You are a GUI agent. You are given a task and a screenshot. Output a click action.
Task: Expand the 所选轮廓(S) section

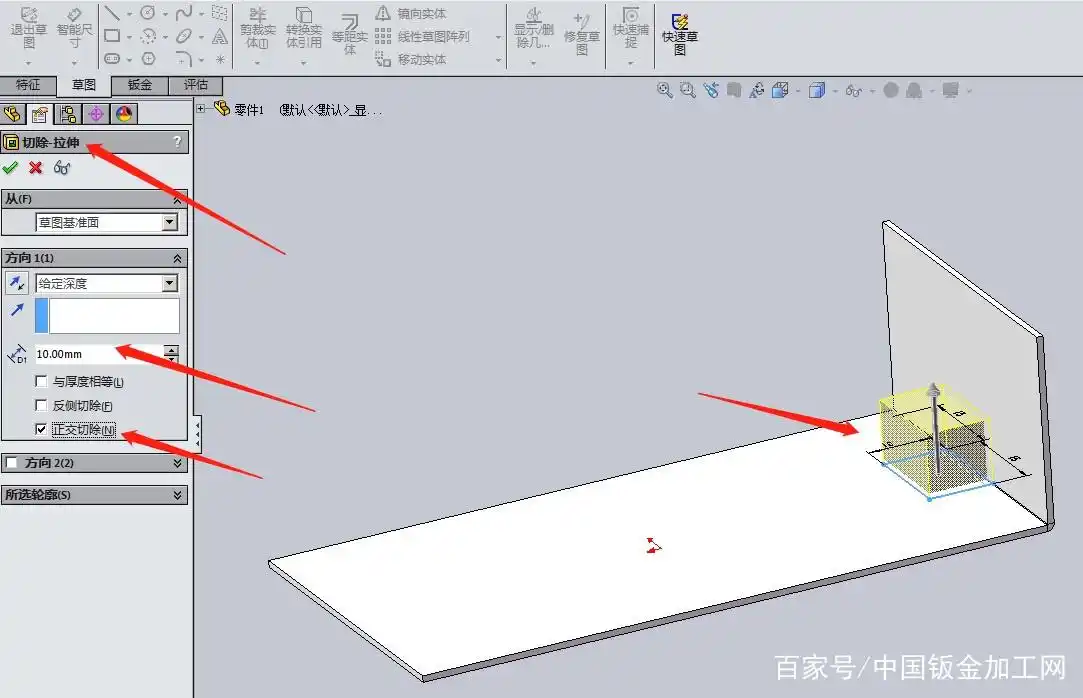pos(177,495)
